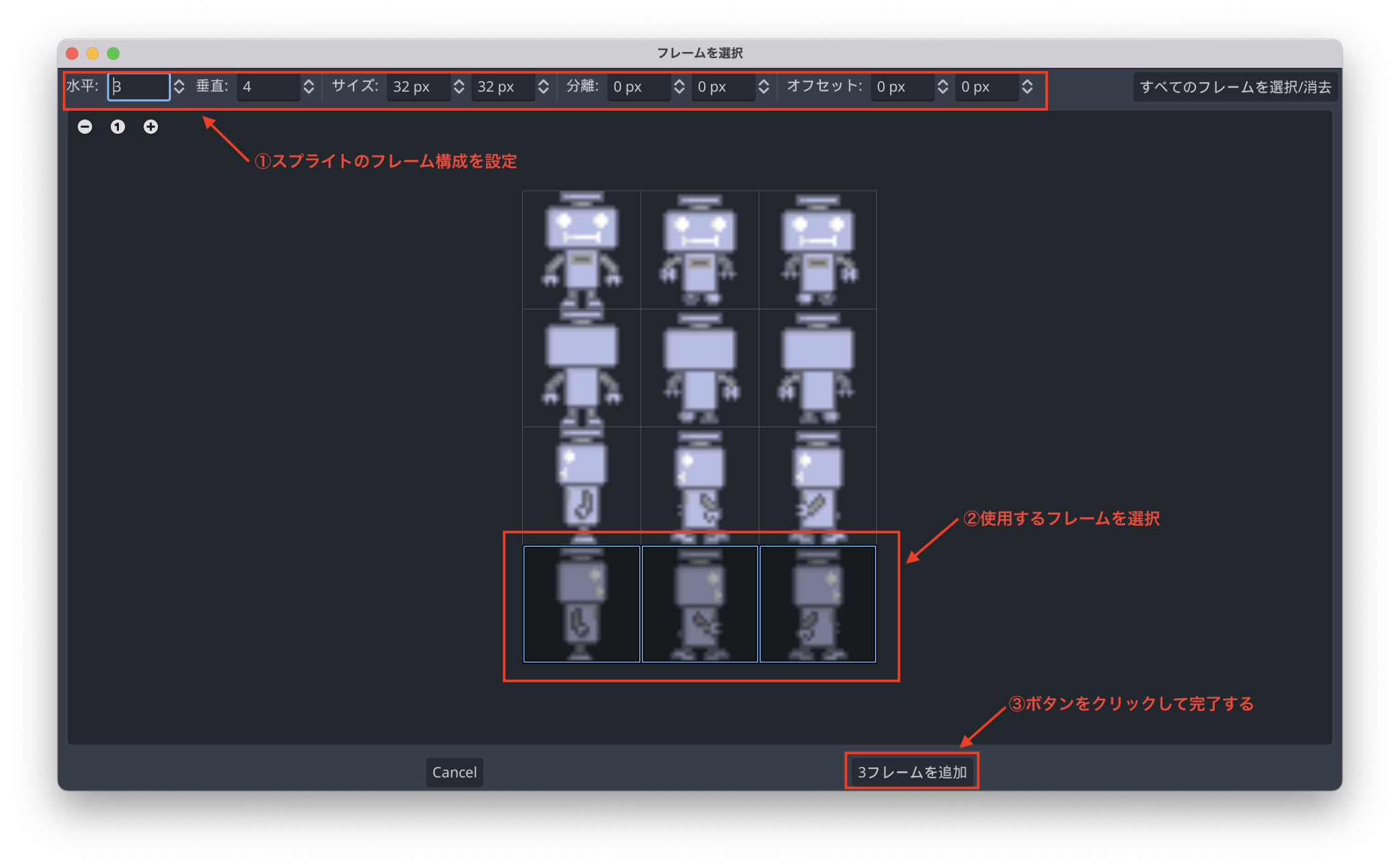Click すべてのフレームを選択/消去 button

(1235, 87)
